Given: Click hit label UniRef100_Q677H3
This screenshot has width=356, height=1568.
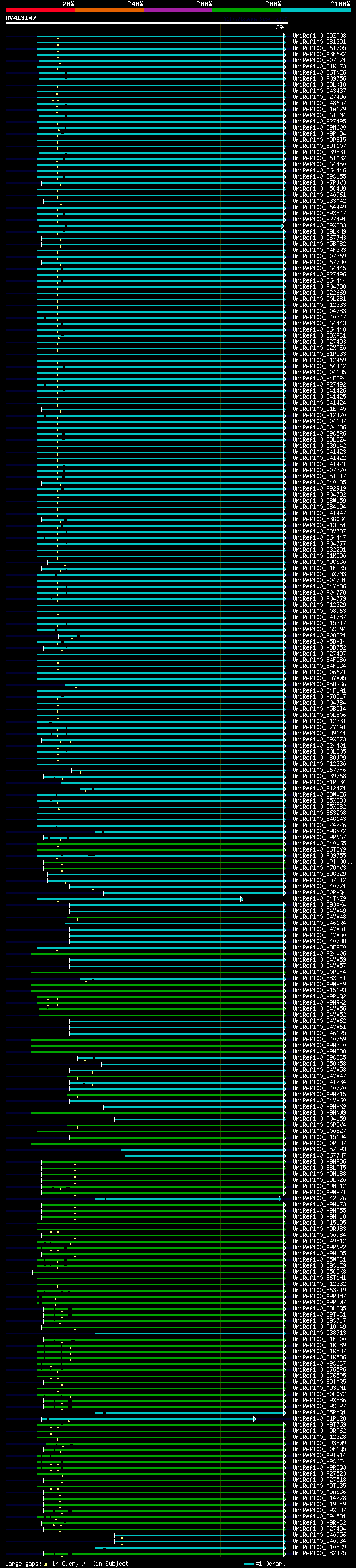Looking at the screenshot, I should click(319, 238).
